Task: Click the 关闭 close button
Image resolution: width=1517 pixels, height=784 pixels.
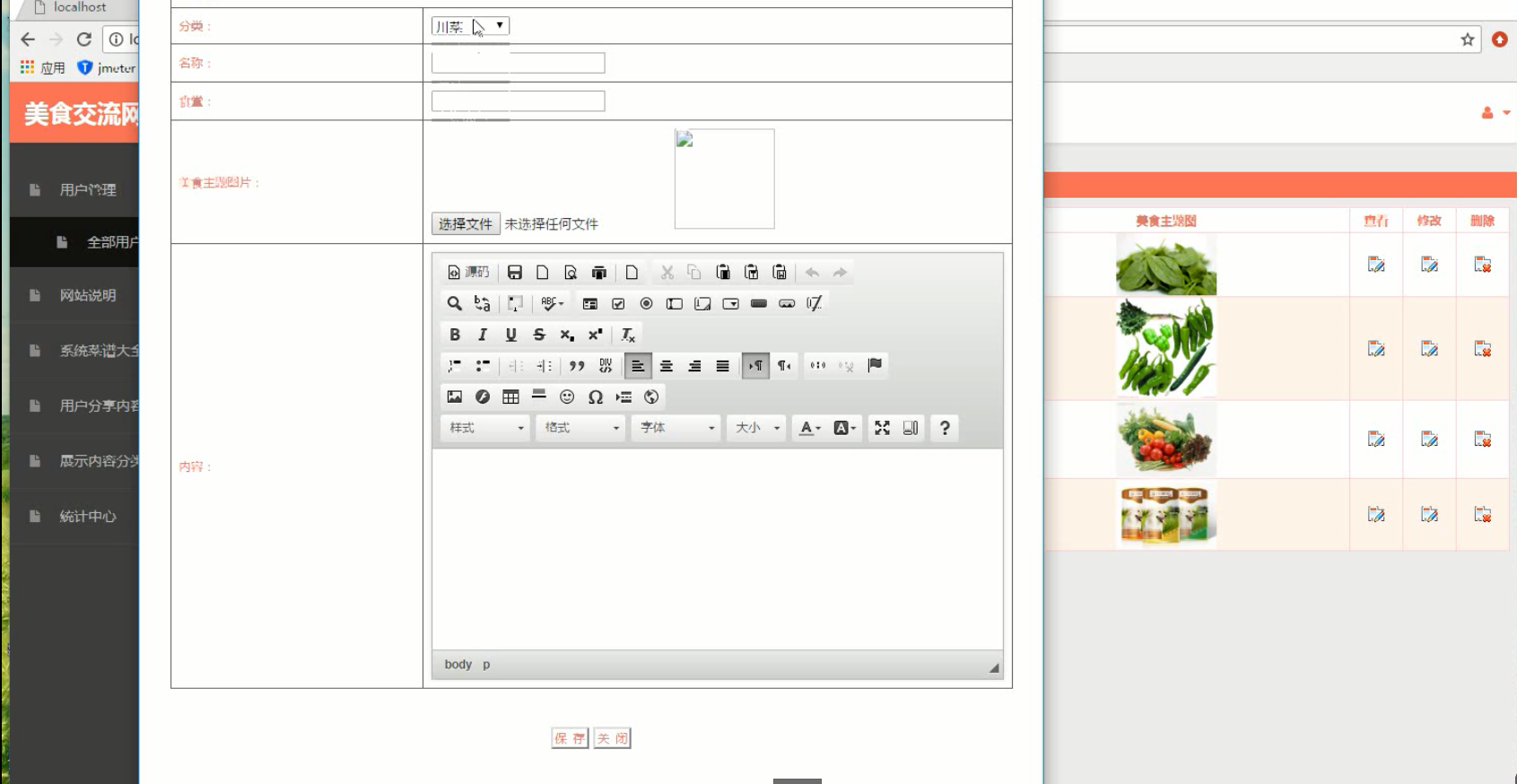Action: pyautogui.click(x=613, y=738)
